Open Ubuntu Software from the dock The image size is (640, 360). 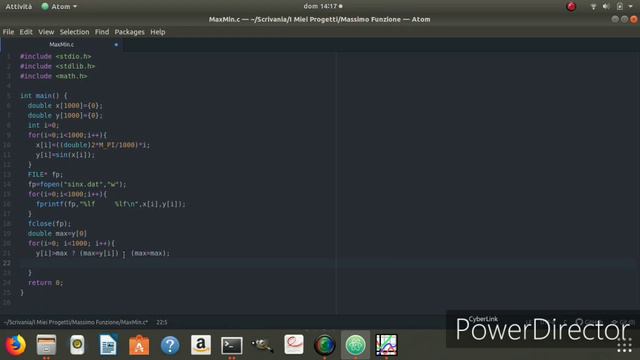[x=139, y=345]
